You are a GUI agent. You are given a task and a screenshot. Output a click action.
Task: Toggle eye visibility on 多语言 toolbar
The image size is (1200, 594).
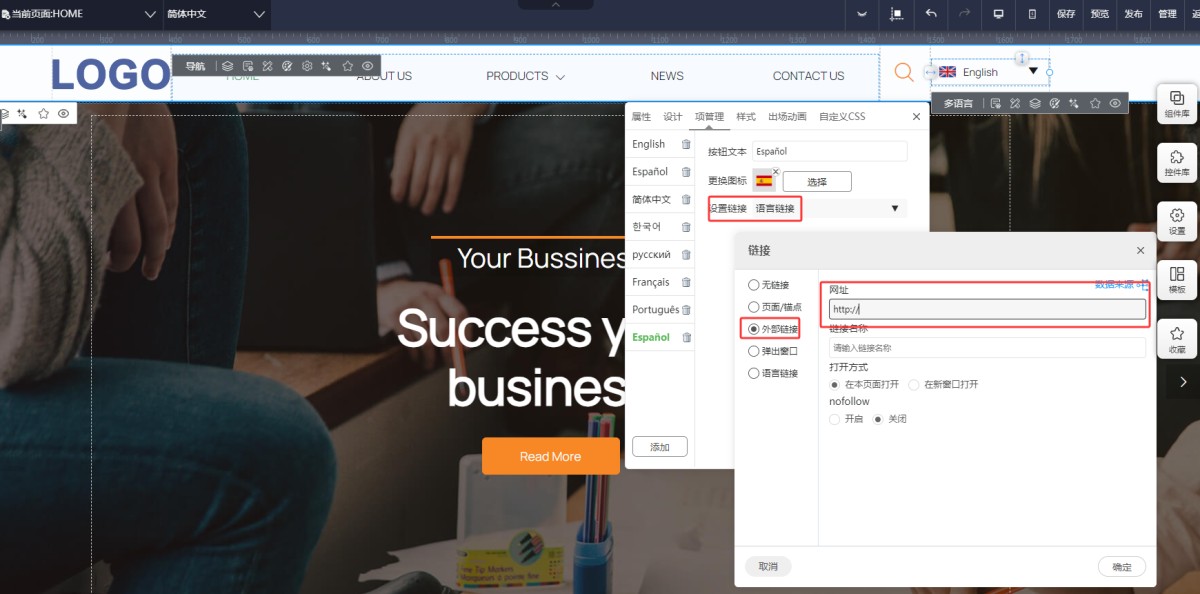click(x=1115, y=103)
